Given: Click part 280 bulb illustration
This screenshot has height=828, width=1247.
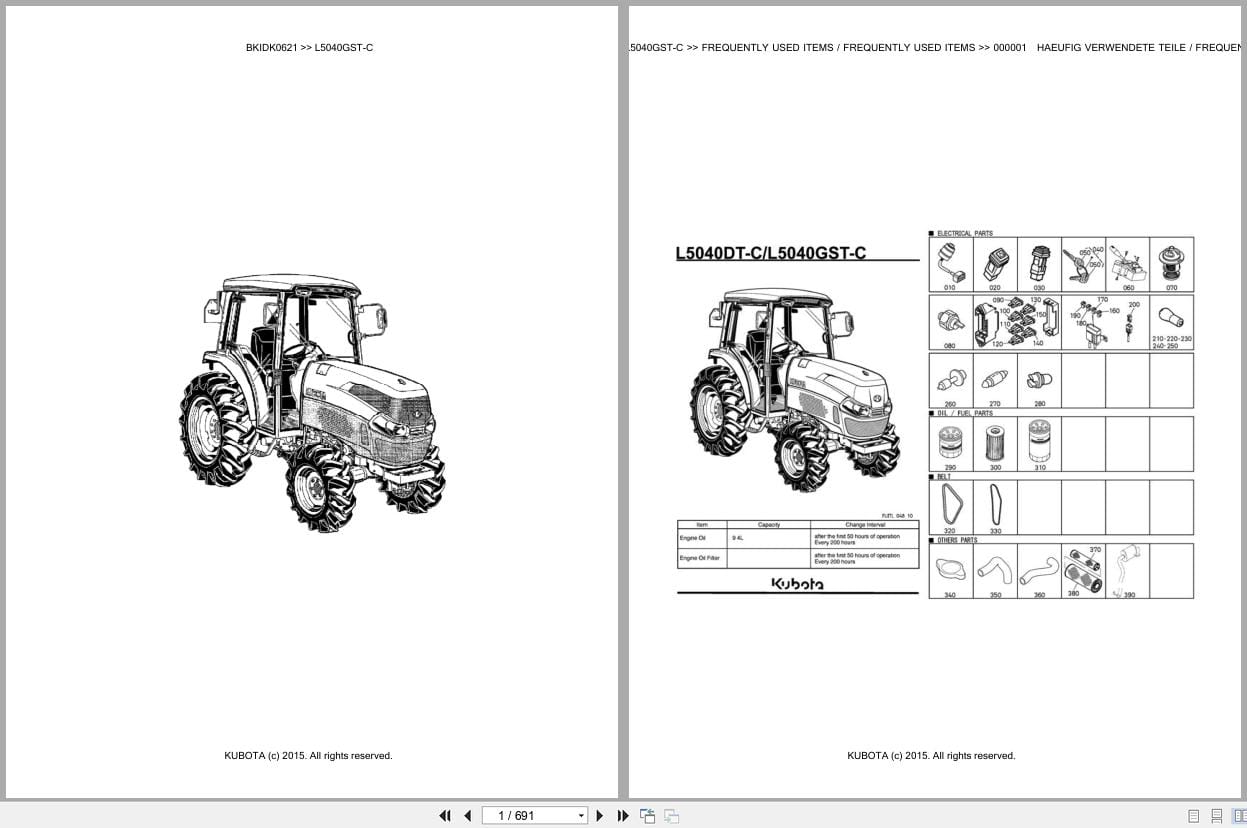Looking at the screenshot, I should point(1039,381).
